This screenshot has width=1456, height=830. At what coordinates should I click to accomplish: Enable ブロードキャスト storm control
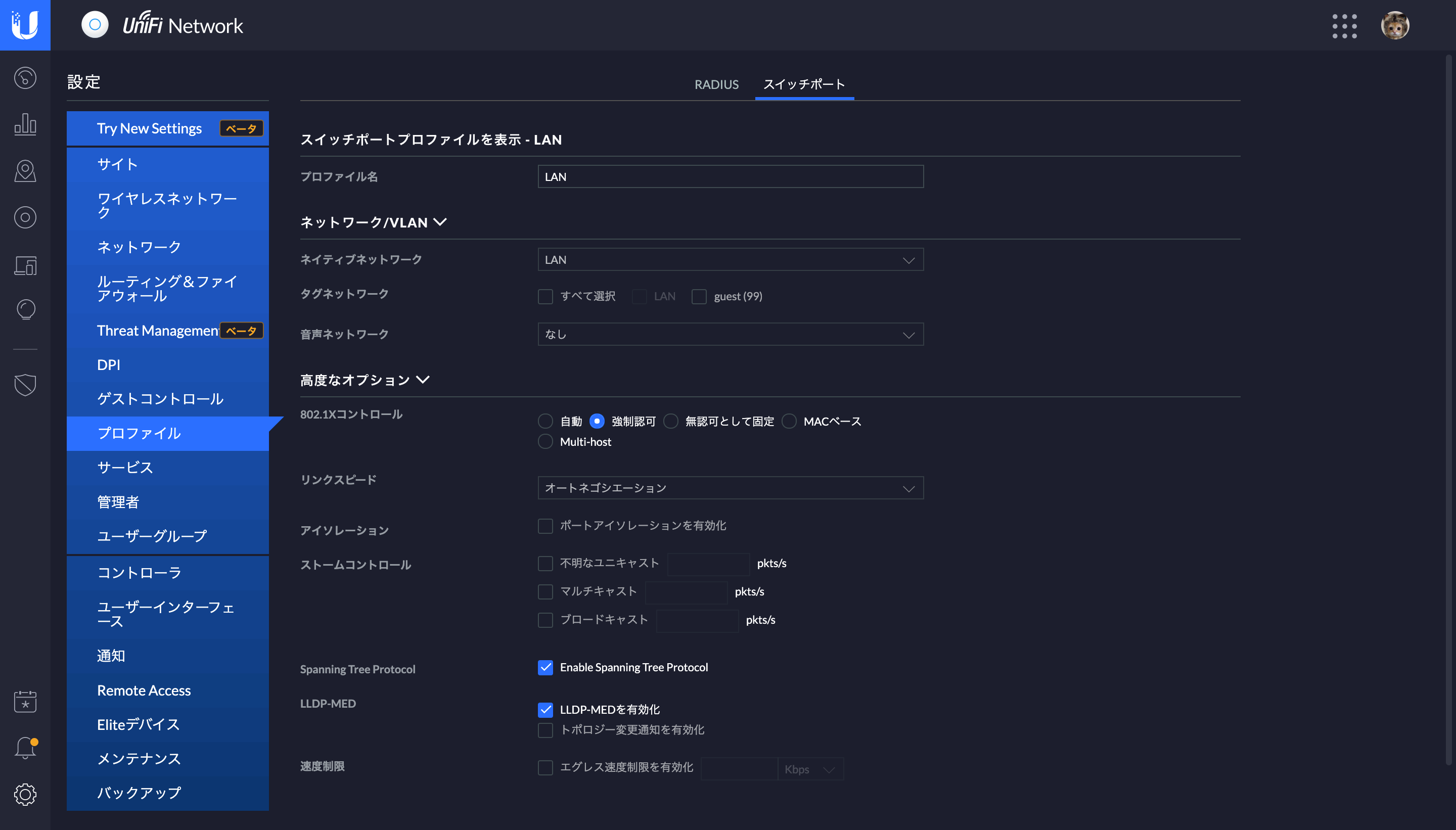tap(545, 620)
